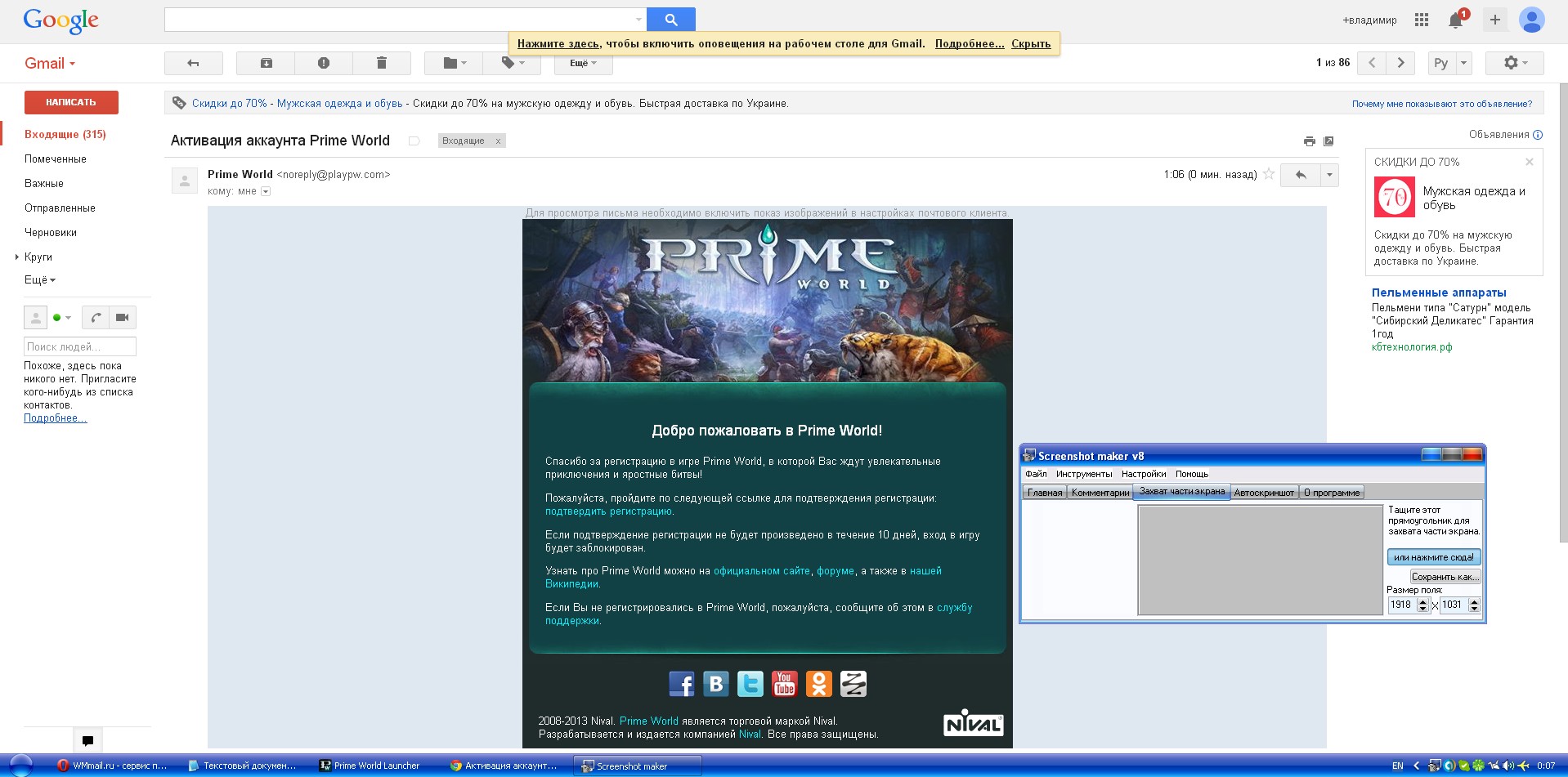The width and height of the screenshot is (1568, 777).
Task: Start a phone call from chat
Action: tap(96, 317)
